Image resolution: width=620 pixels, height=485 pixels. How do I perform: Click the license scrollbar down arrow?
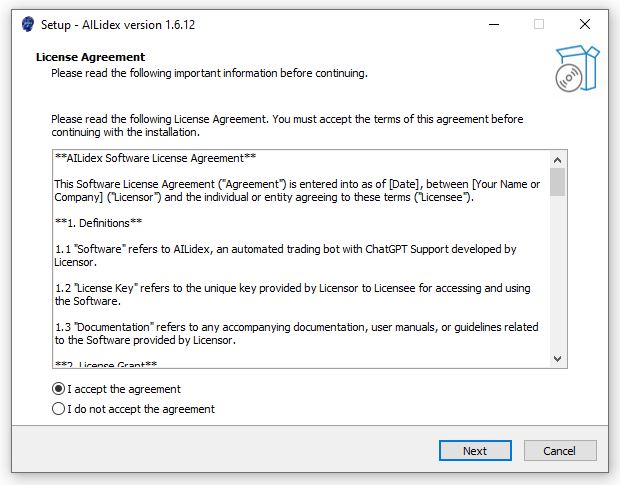558,359
